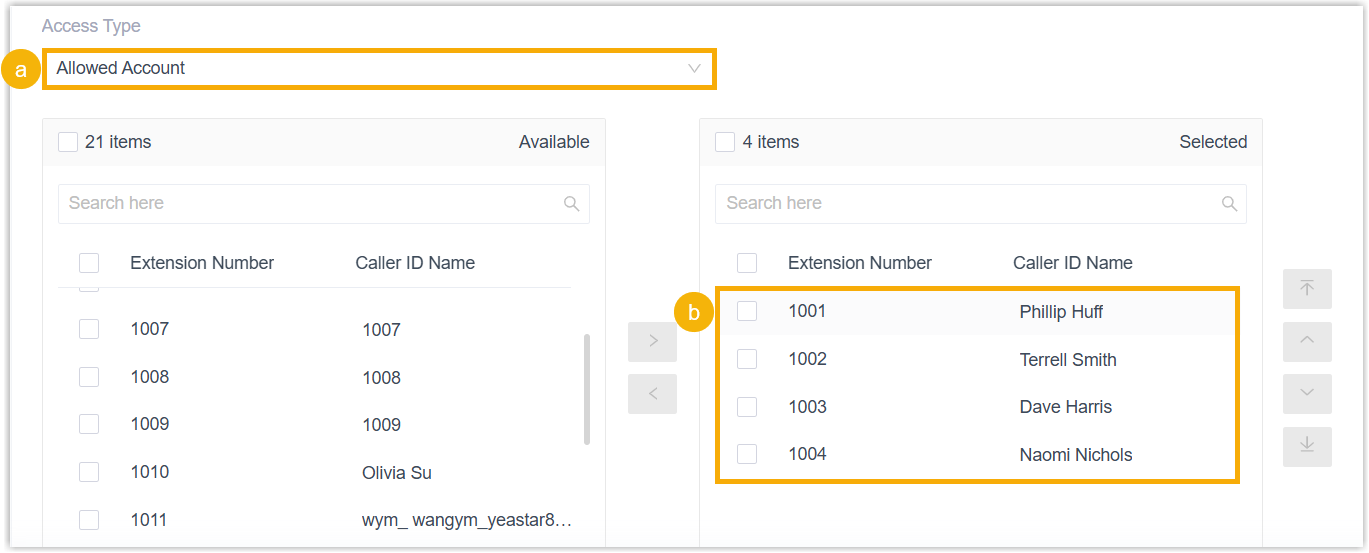1369x553 pixels.
Task: Click Extension Number header in Available list
Action: click(202, 263)
